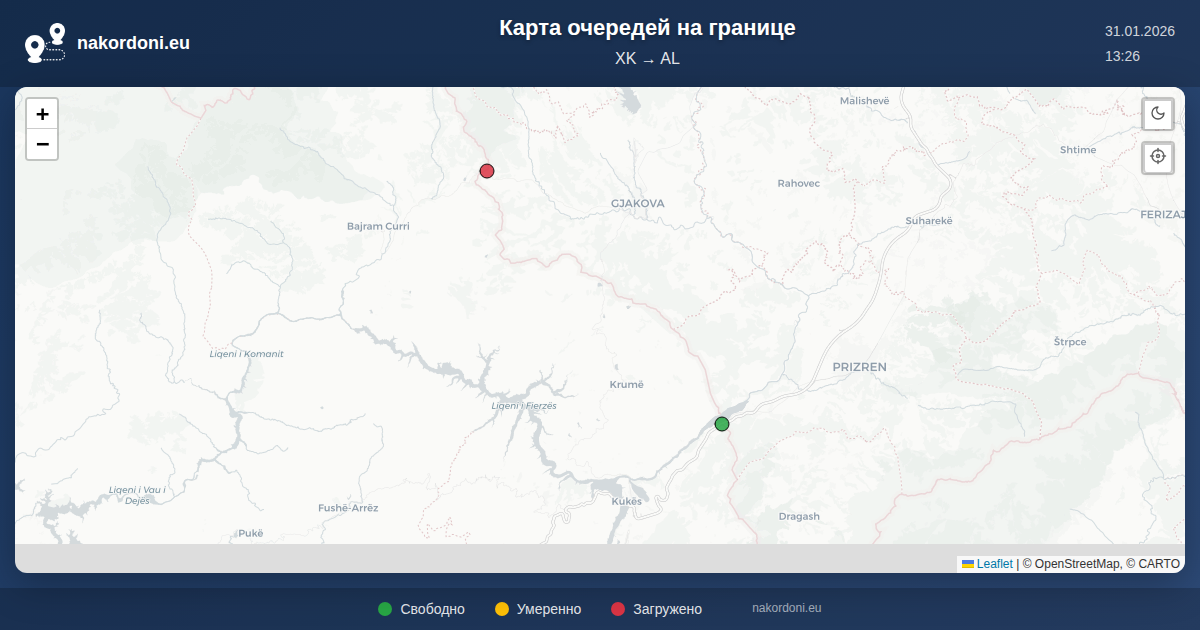Click the Kukës town label on map
Image resolution: width=1200 pixels, height=630 pixels.
tap(625, 500)
